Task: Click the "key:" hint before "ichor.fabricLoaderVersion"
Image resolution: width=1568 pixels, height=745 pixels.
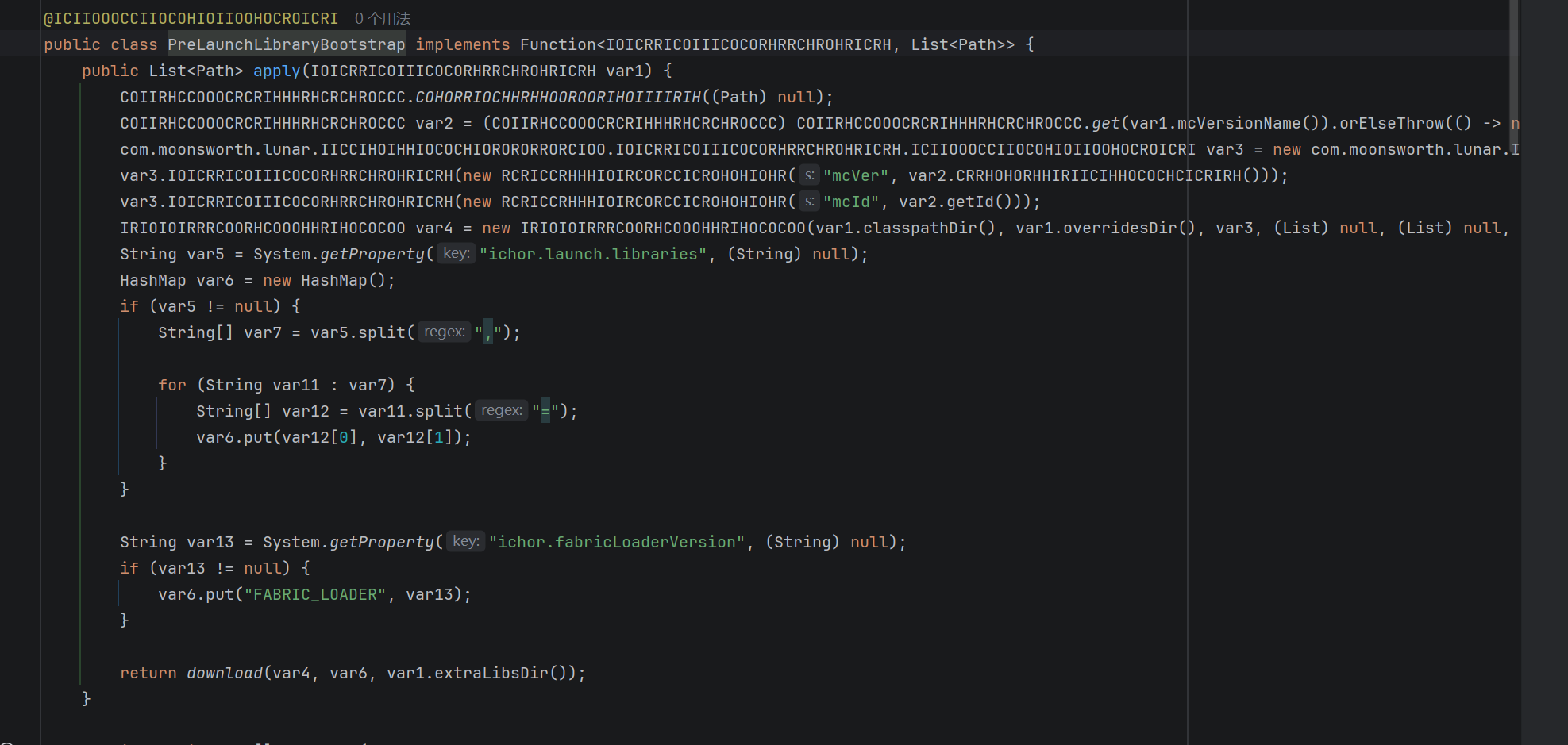Action: [465, 541]
